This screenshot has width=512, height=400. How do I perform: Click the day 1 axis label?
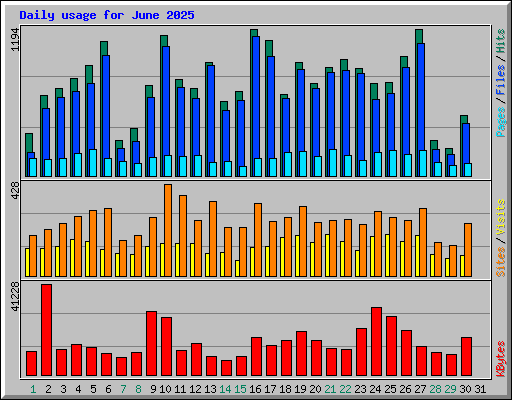pos(33,389)
